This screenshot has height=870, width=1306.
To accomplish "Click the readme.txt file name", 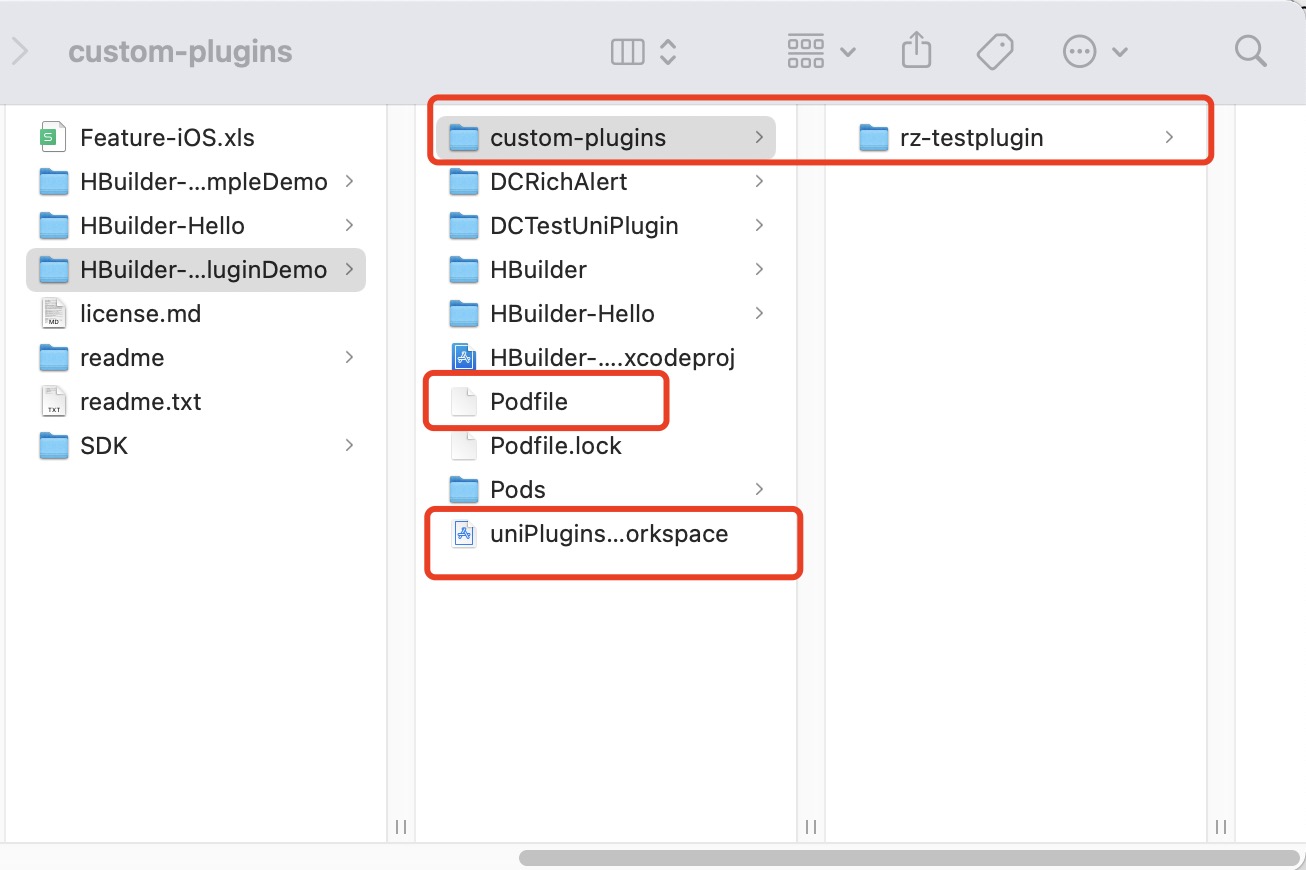I will 141,401.
